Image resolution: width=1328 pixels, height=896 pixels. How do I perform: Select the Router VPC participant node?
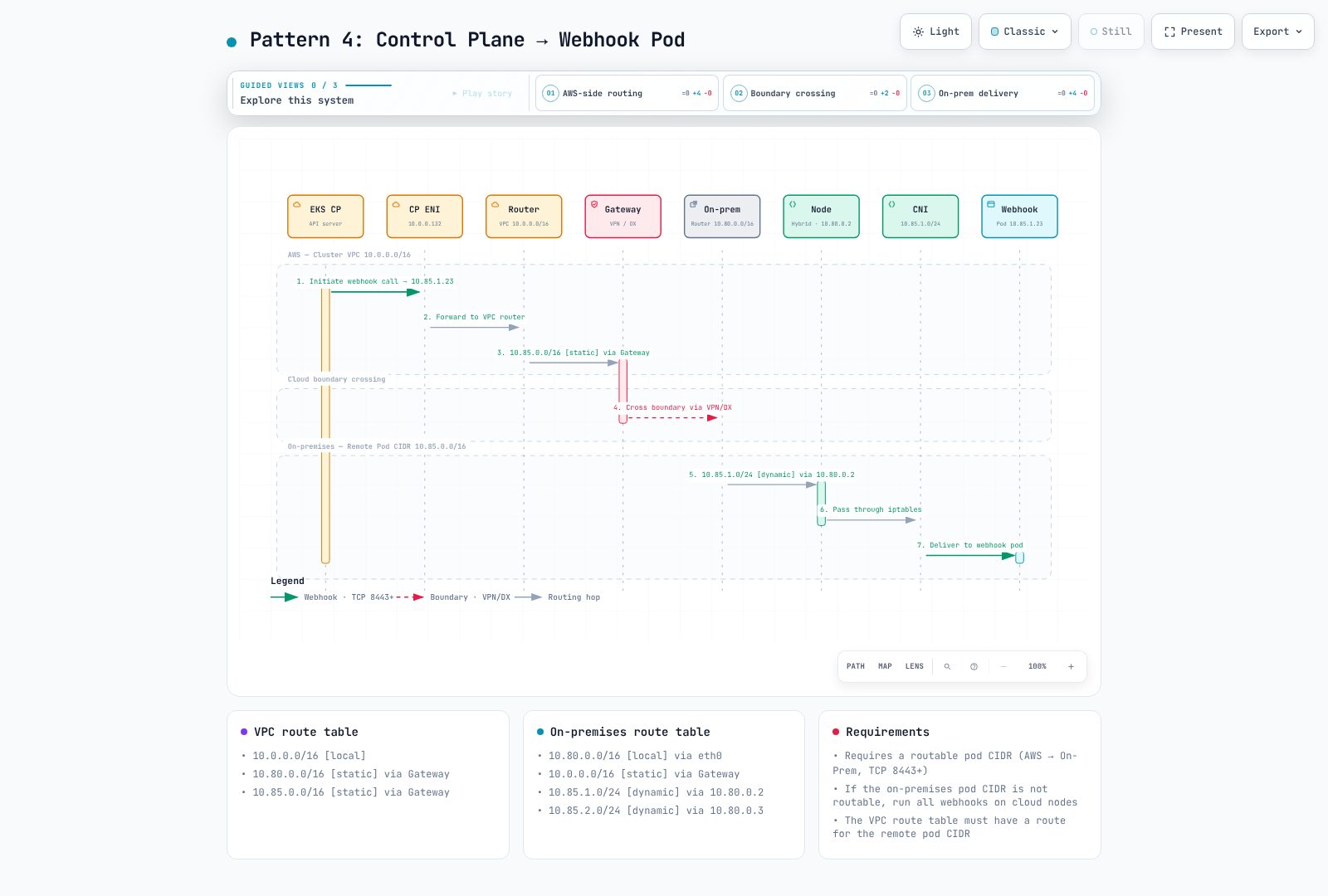[524, 217]
